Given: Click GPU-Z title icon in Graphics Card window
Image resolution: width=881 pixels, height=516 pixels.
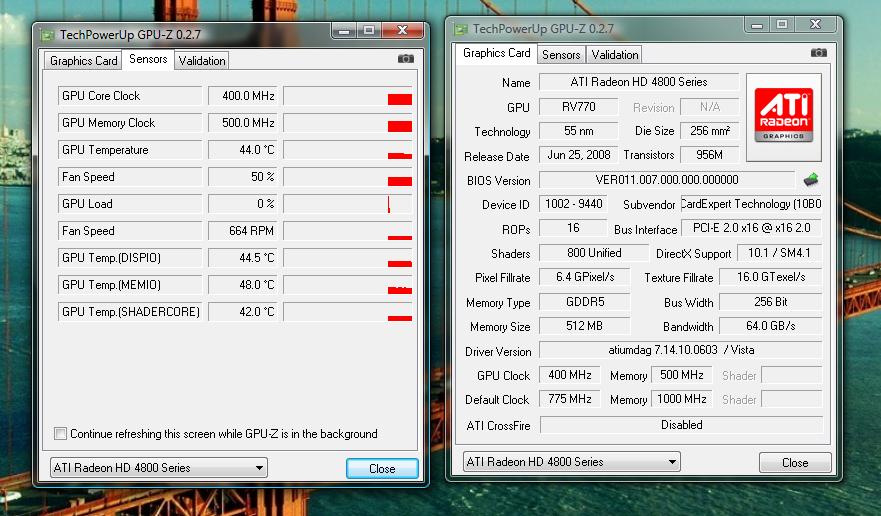Looking at the screenshot, I should coord(461,29).
